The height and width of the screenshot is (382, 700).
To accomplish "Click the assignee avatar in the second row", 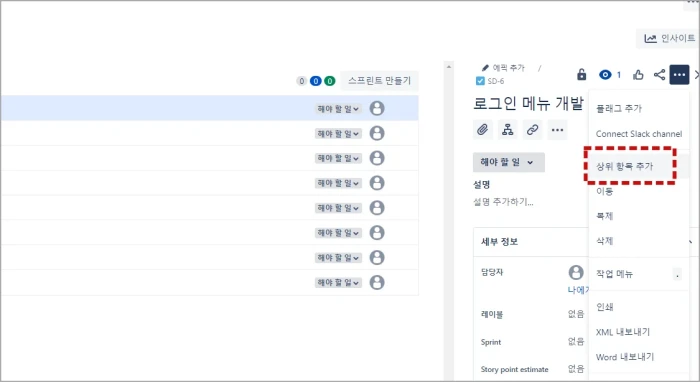I will tap(377, 133).
